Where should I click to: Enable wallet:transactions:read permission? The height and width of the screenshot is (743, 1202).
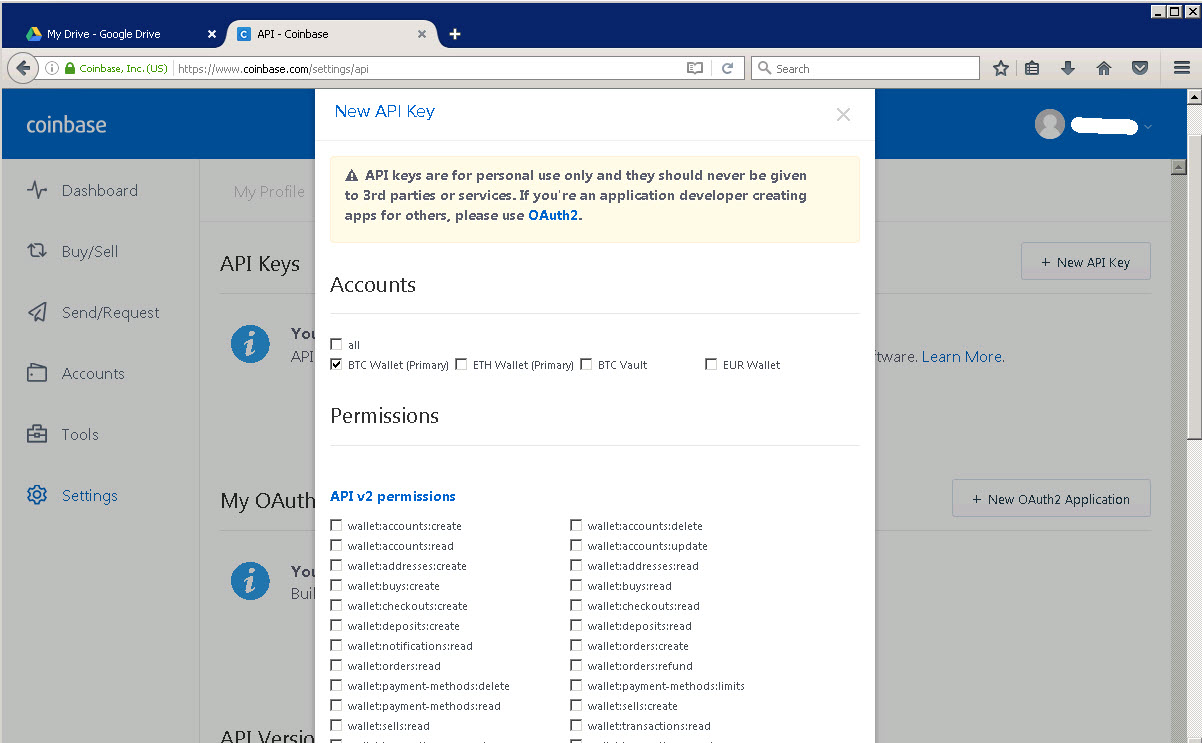pyautogui.click(x=576, y=725)
